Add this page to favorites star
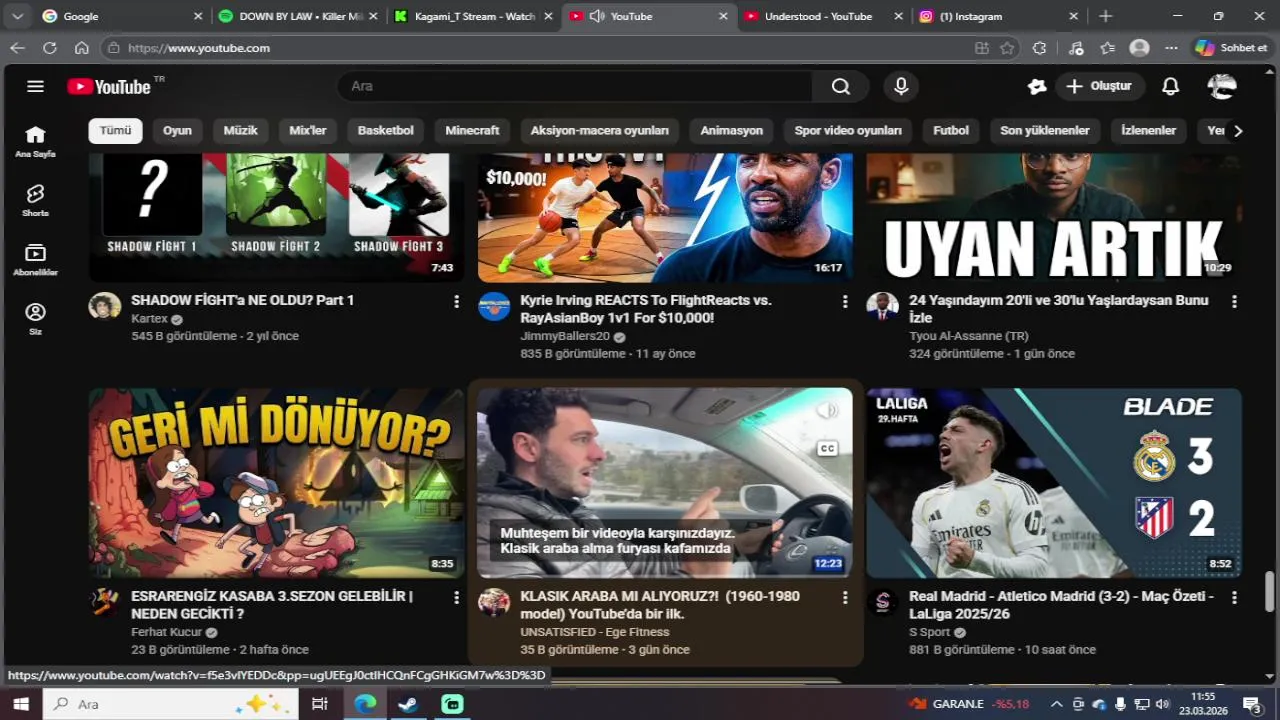Viewport: 1280px width, 720px height. (x=1007, y=48)
